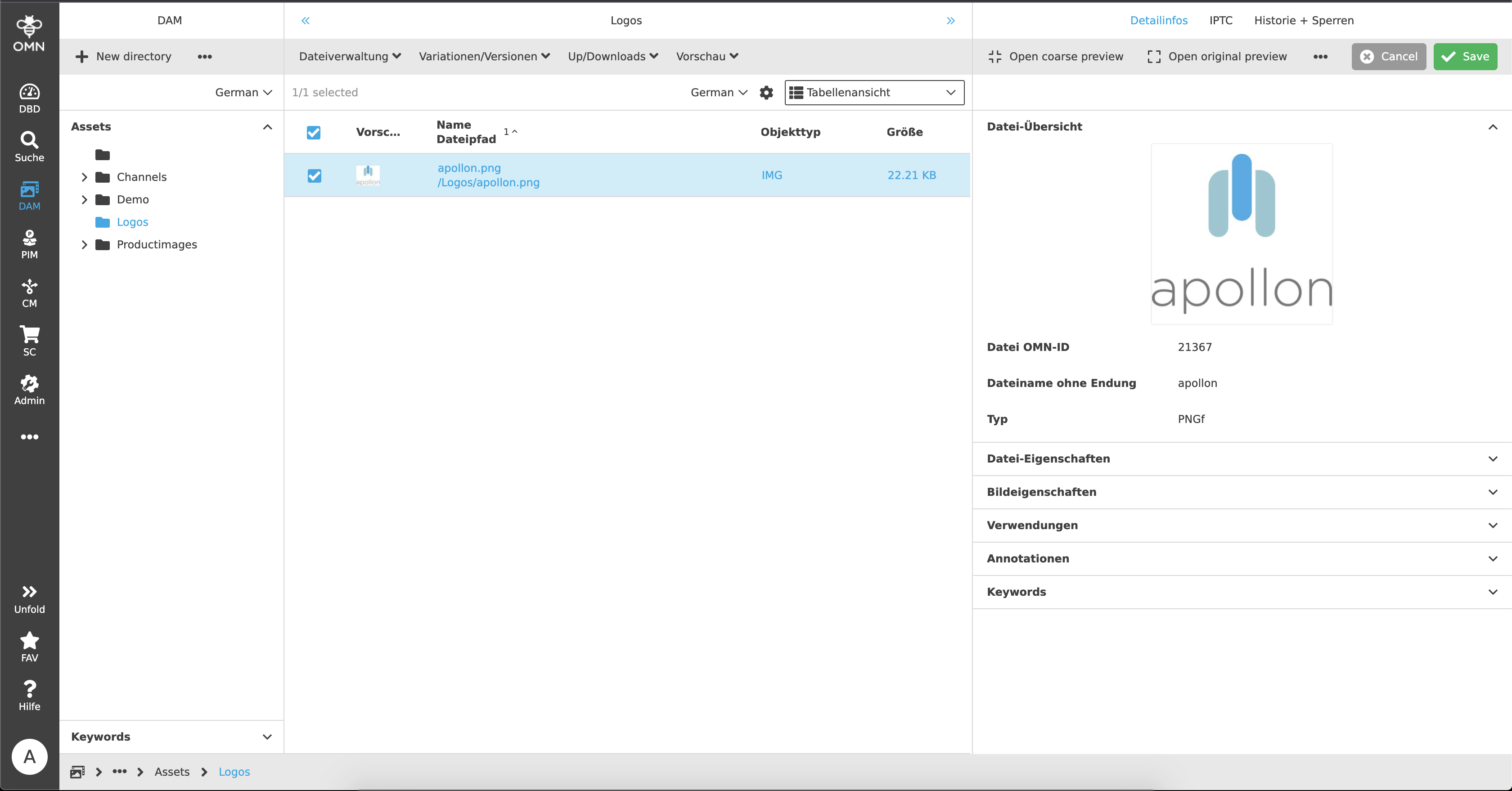Expand the Channels folder in the tree
Viewport: 1512px width, 791px height.
point(84,177)
